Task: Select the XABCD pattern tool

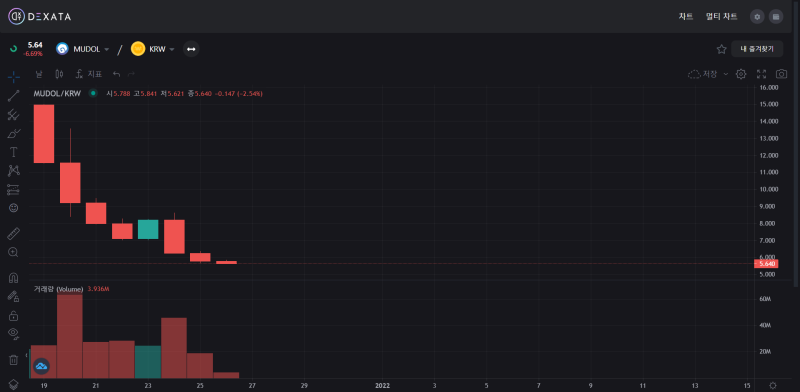Action: click(14, 171)
